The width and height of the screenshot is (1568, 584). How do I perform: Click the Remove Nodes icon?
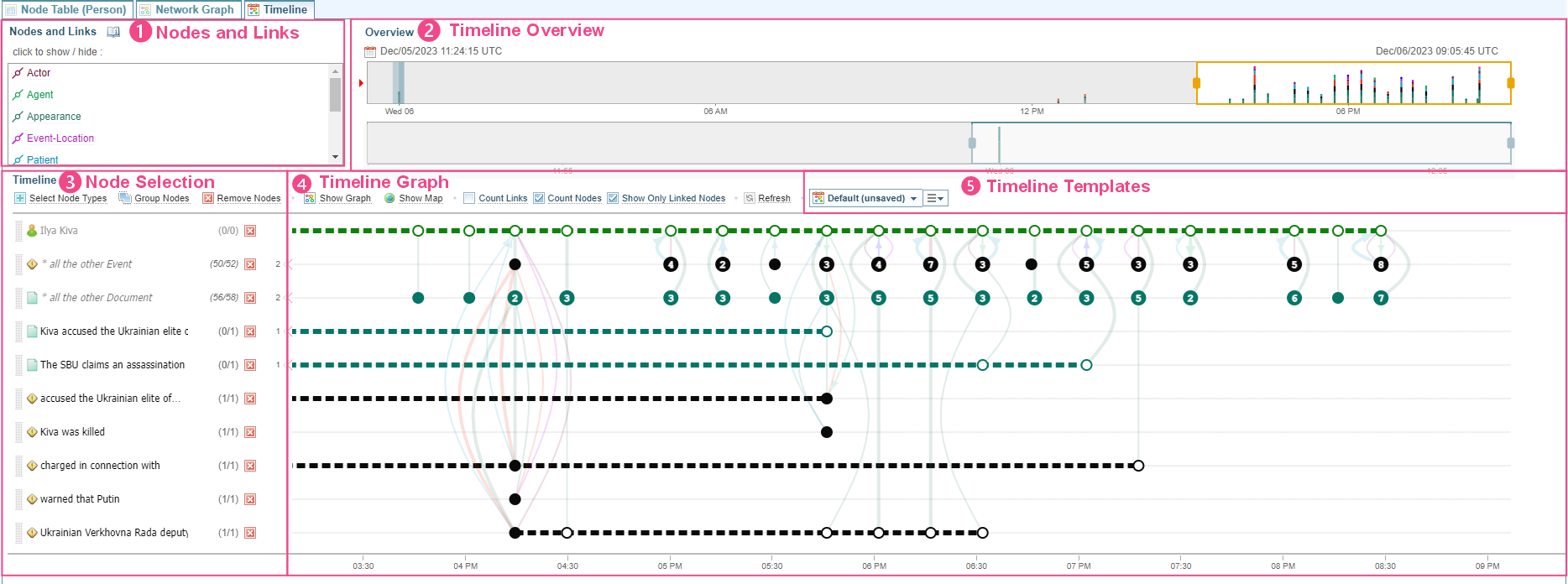208,198
